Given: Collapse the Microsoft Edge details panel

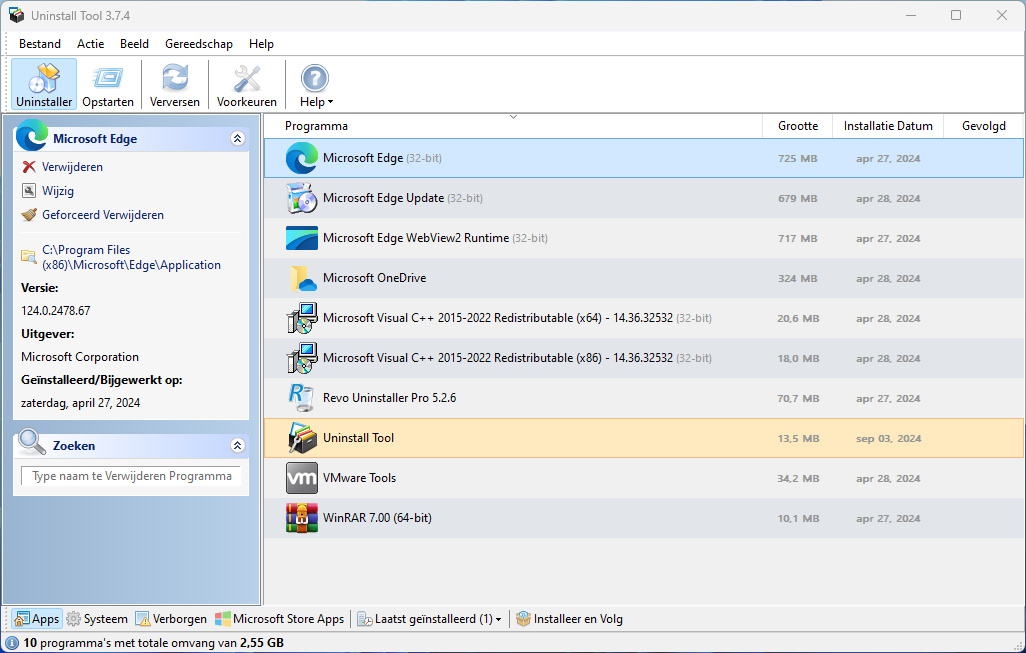Looking at the screenshot, I should (238, 138).
